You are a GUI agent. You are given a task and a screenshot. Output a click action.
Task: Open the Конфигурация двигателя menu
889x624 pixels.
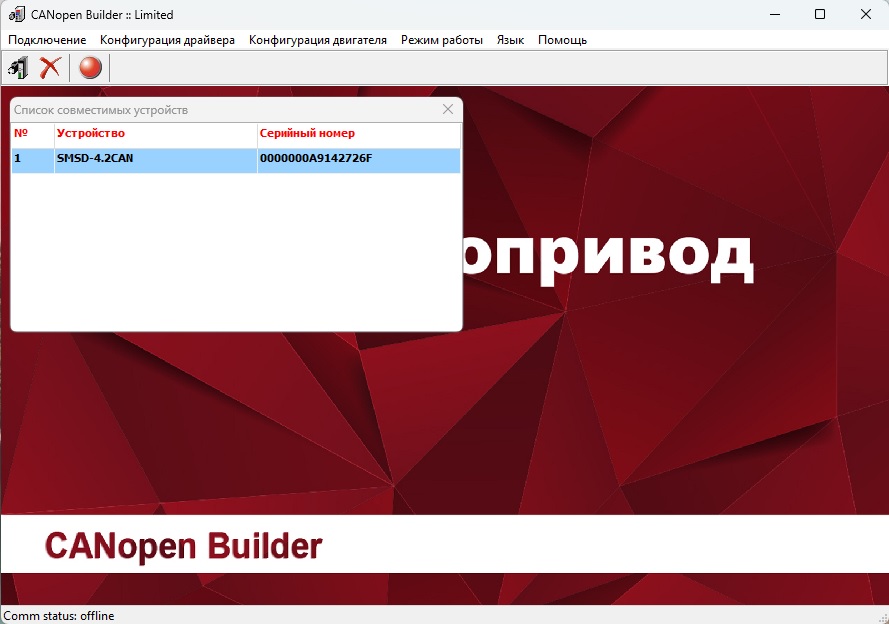click(x=318, y=40)
